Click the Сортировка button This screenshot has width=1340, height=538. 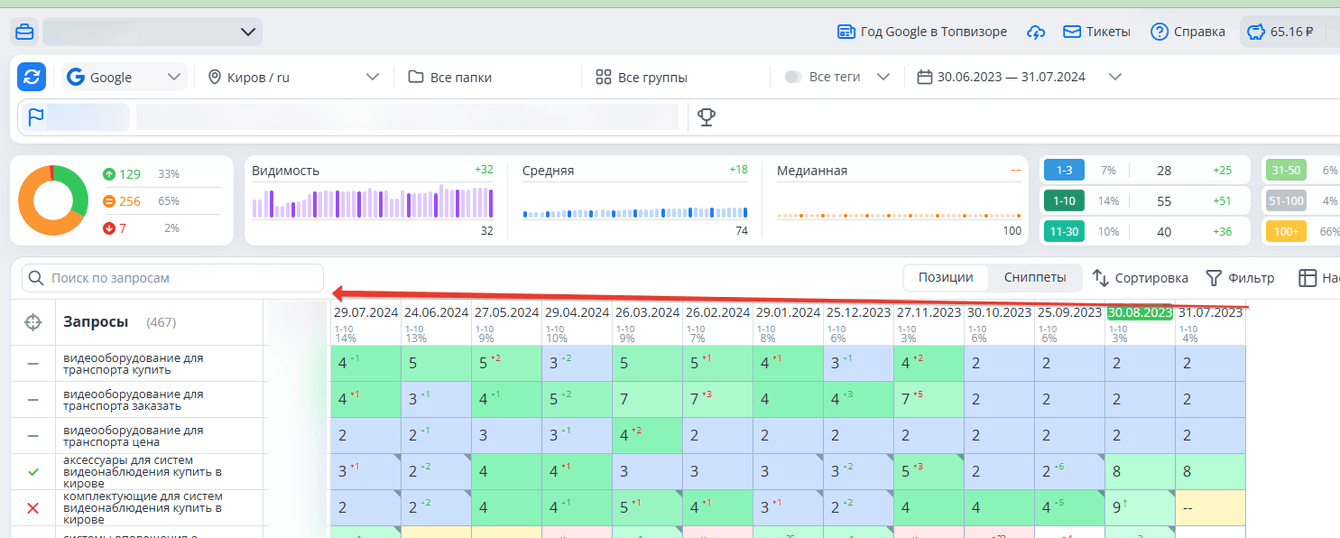point(1140,278)
